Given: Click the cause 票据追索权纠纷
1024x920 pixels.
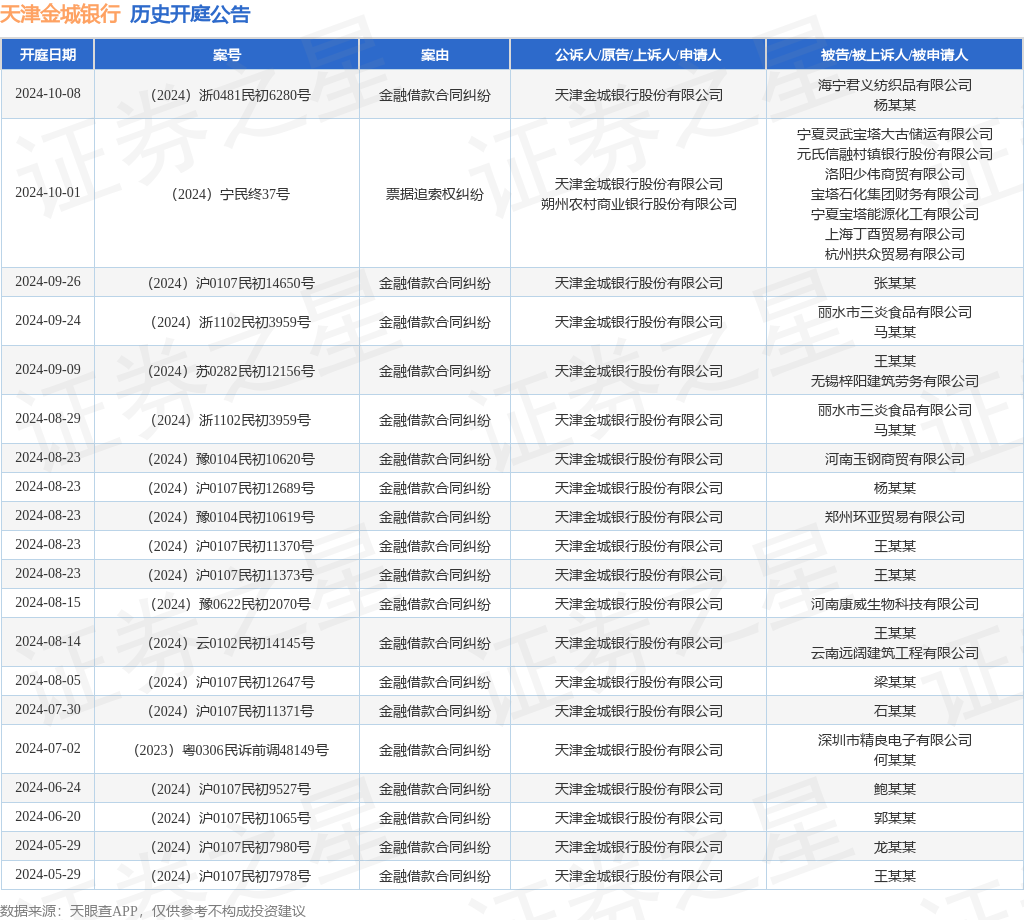Looking at the screenshot, I should (x=434, y=195).
